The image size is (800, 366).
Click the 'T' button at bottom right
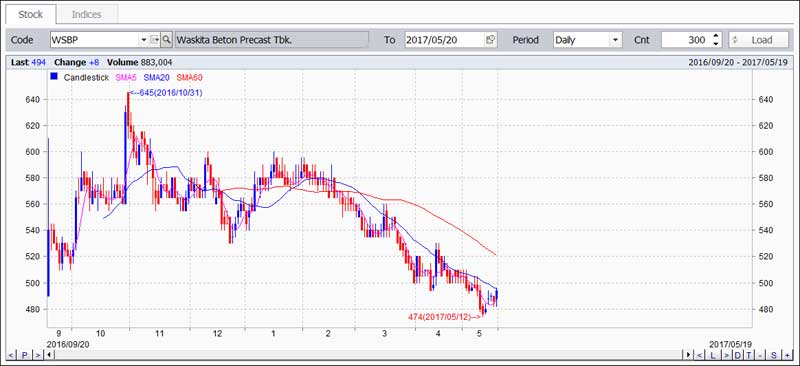coord(749,355)
